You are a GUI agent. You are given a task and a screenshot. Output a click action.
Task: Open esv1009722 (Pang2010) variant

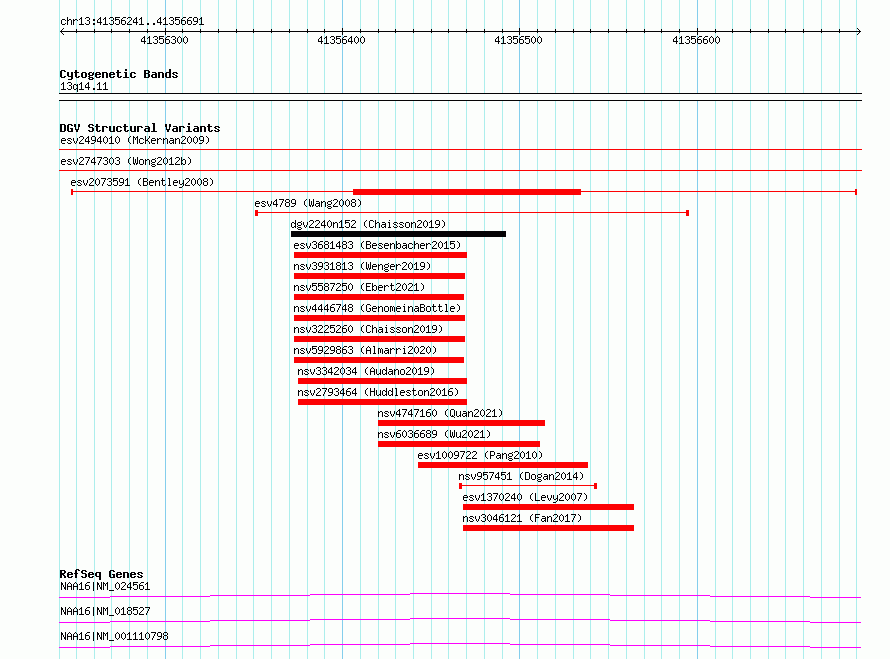coord(480,455)
